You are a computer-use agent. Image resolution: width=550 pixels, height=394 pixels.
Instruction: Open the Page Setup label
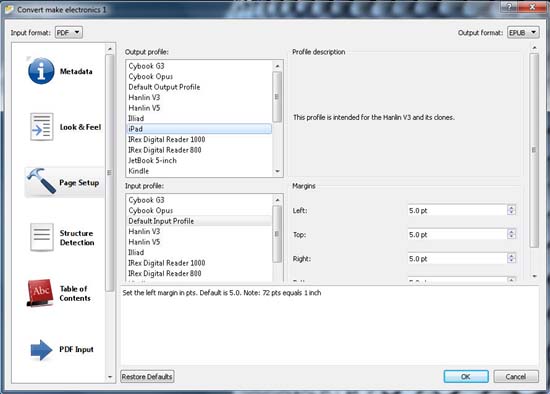(x=79, y=183)
